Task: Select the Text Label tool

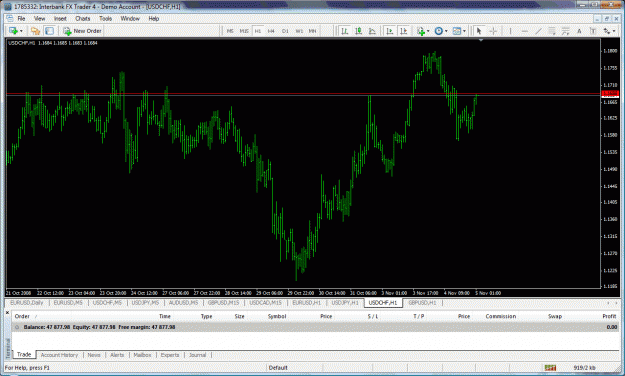Action: 593,31
